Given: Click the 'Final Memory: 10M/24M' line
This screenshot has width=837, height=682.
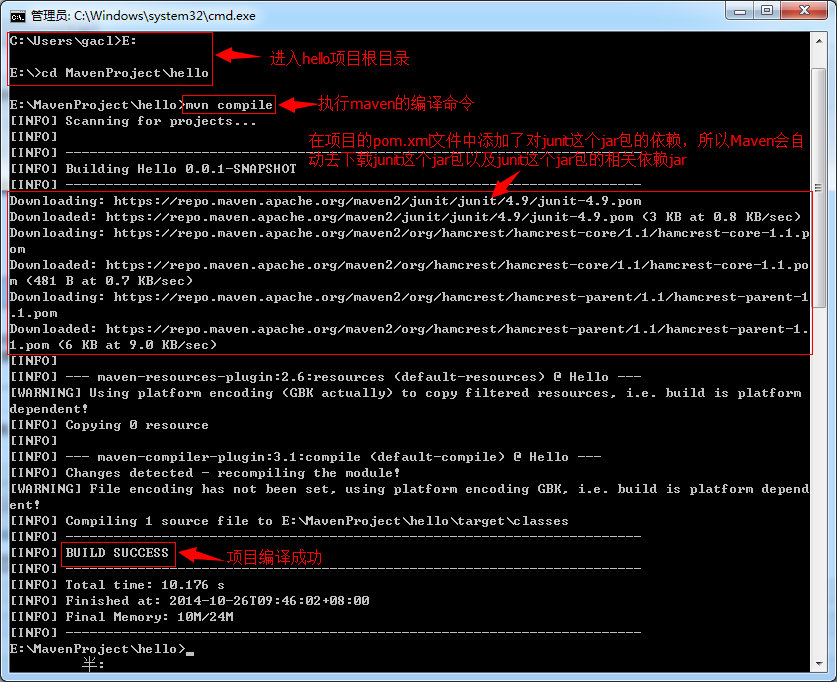Looking at the screenshot, I should pos(121,617).
